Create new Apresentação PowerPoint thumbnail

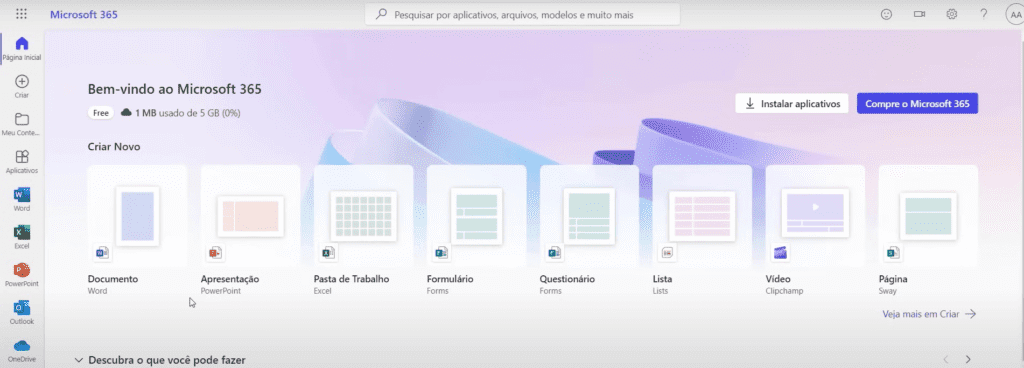click(250, 216)
